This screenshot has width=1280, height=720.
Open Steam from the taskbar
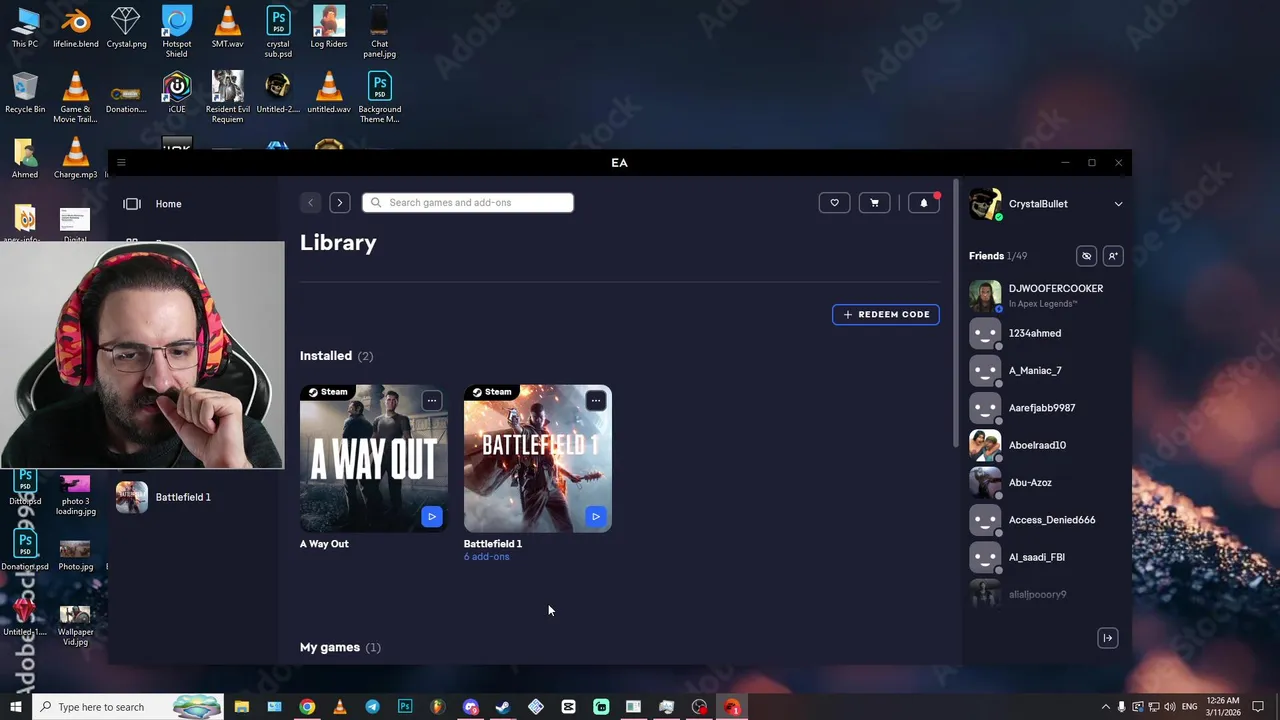click(503, 707)
